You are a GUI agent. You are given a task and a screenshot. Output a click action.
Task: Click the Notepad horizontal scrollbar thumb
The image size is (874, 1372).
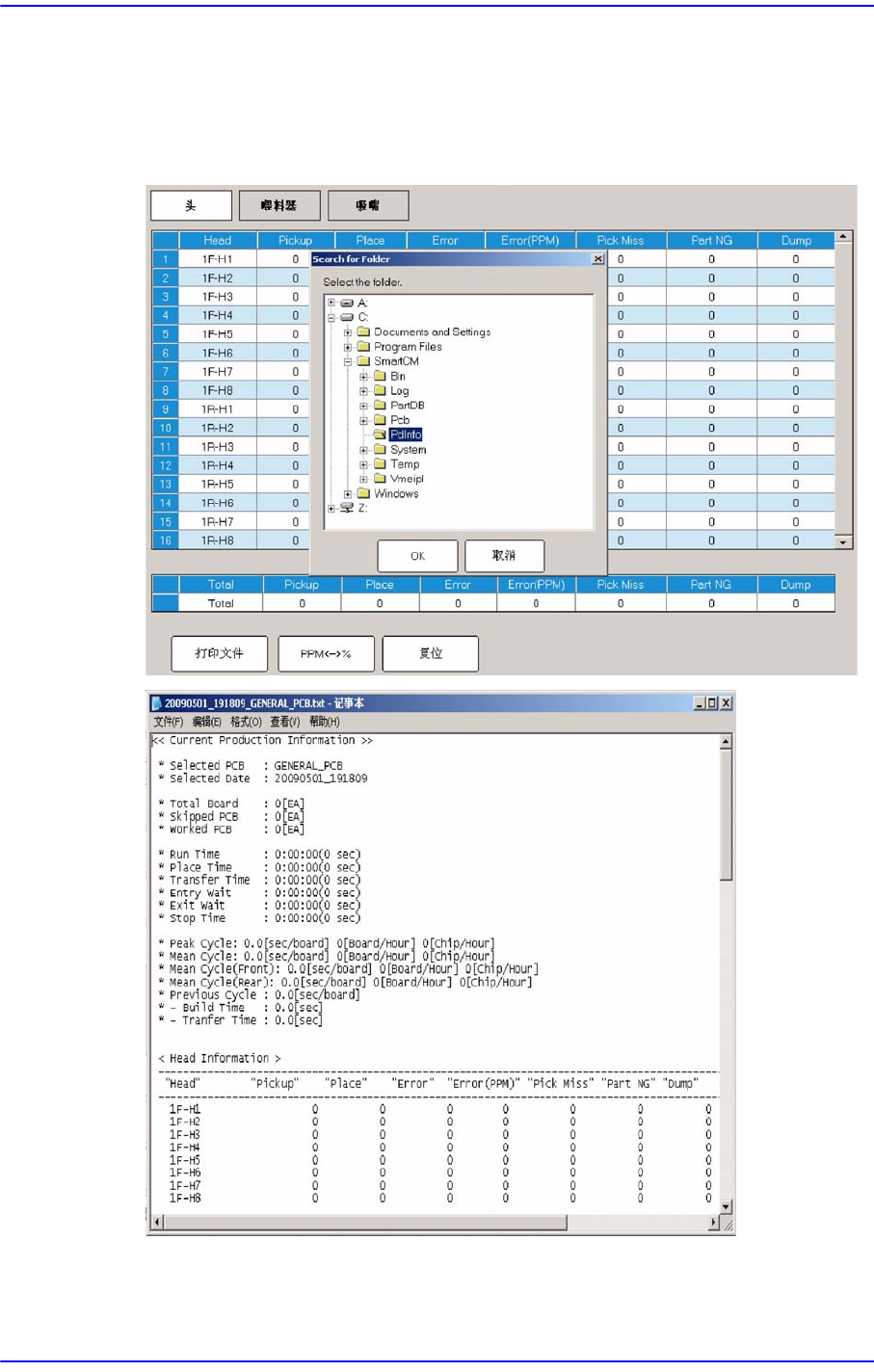point(365,1223)
